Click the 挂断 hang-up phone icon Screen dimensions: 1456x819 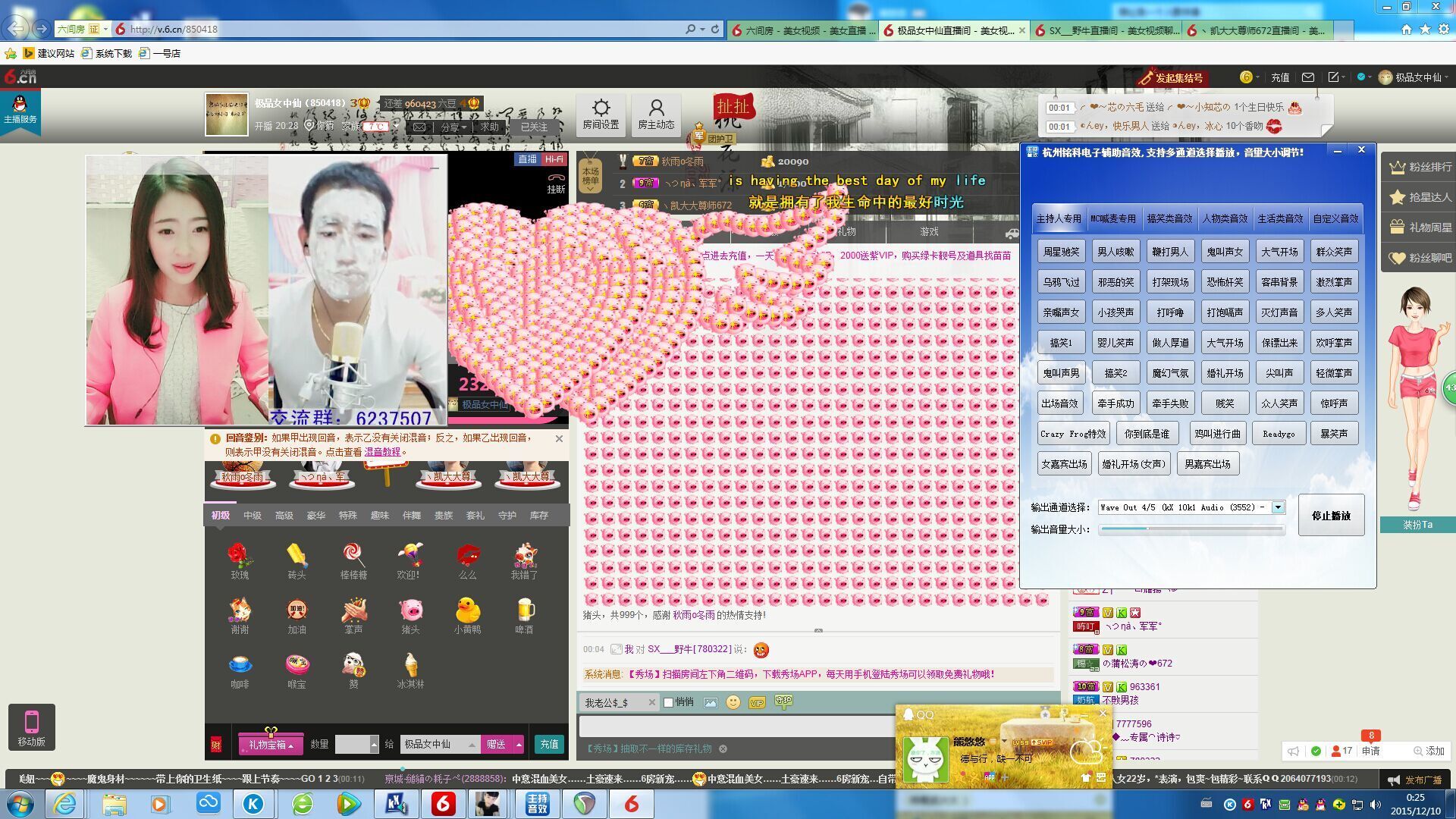(x=556, y=182)
